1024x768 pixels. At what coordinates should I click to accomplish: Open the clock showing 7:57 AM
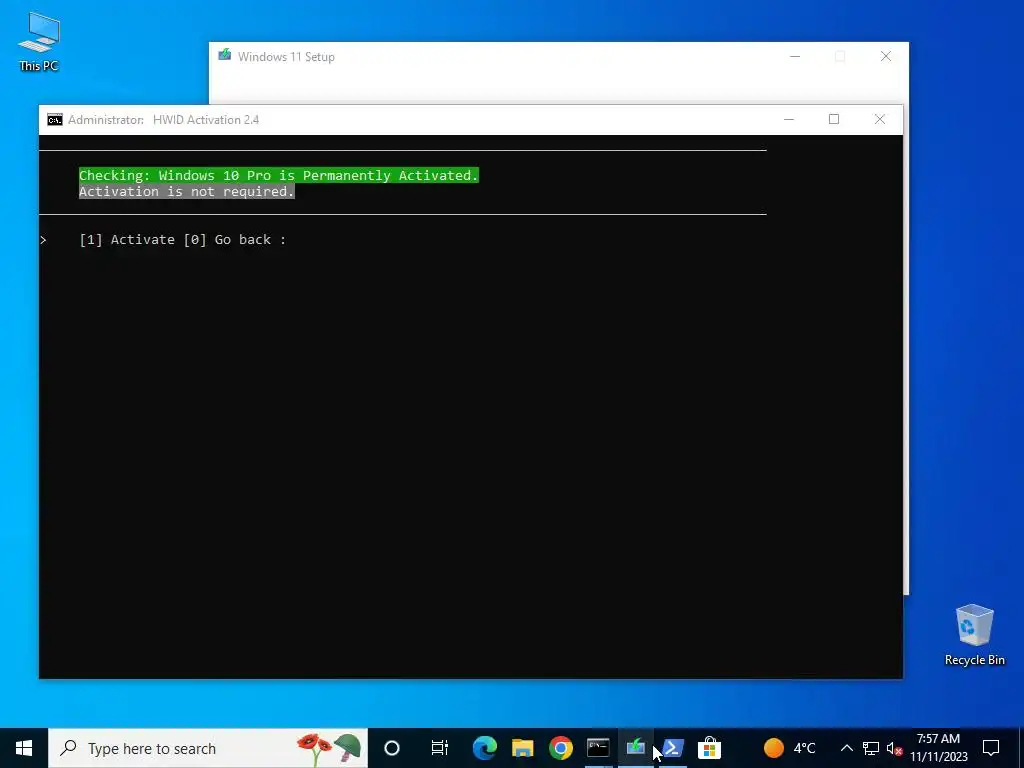click(x=938, y=748)
